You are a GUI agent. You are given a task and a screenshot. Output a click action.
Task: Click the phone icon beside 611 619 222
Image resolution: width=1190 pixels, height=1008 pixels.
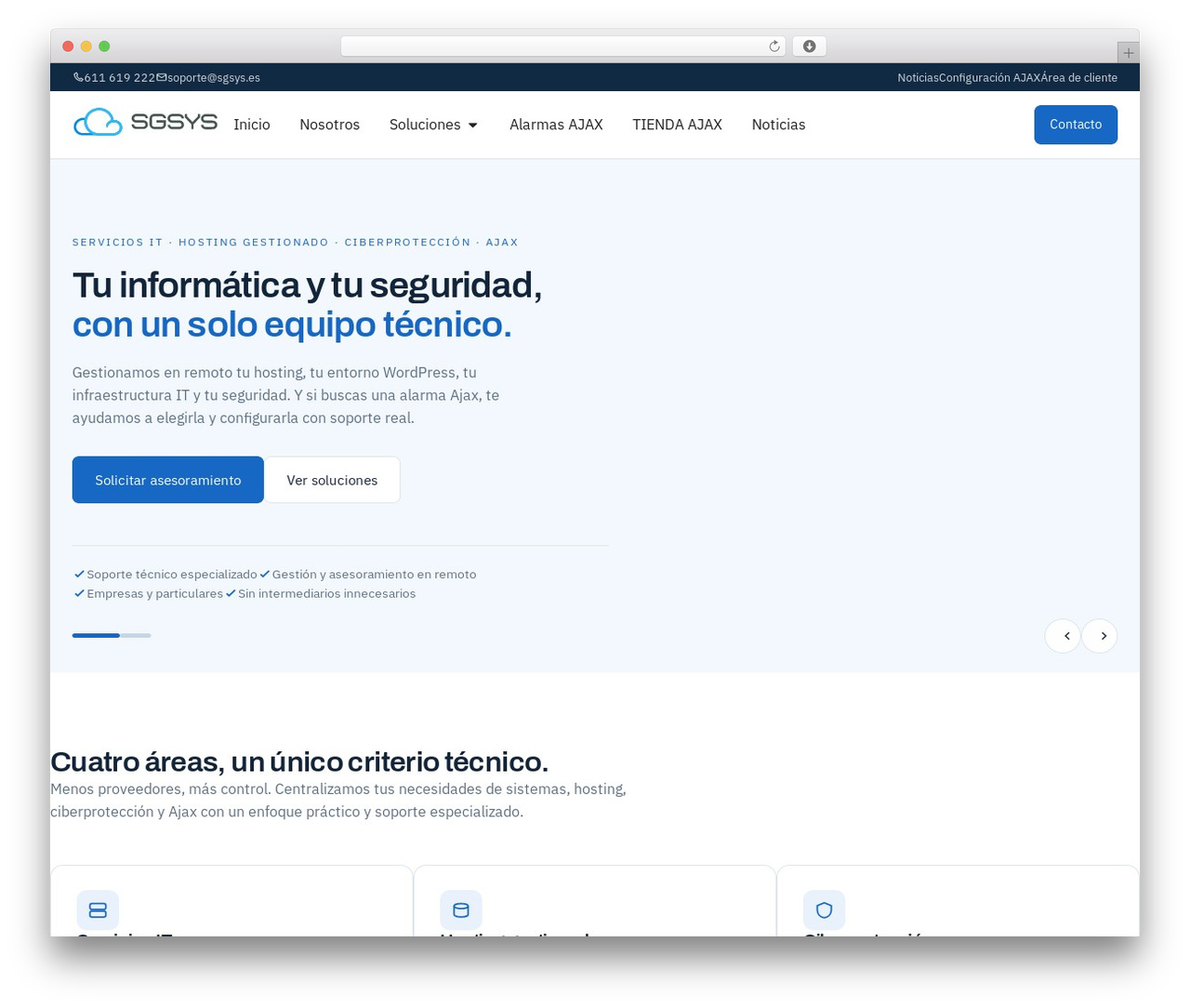pyautogui.click(x=78, y=77)
